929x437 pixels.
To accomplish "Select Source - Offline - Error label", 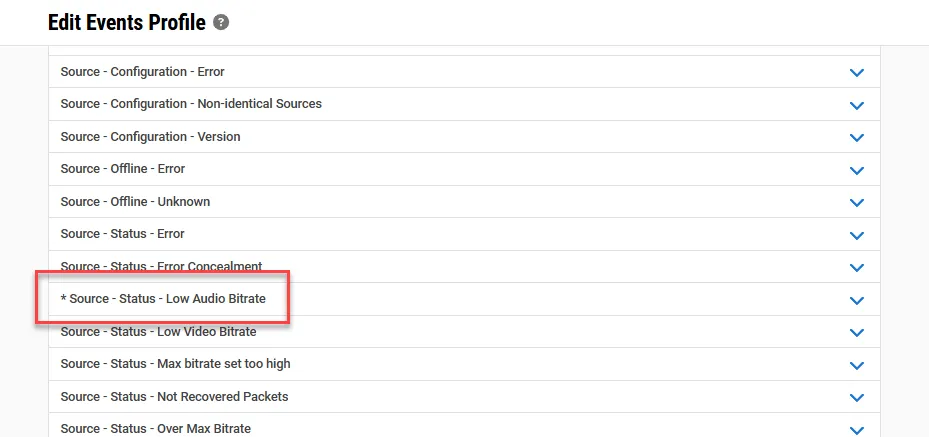I will coord(123,169).
